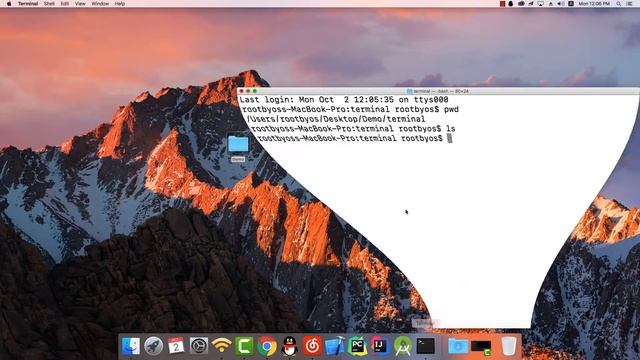The height and width of the screenshot is (360, 640).
Task: Open the Apple menu
Action: 9,4
